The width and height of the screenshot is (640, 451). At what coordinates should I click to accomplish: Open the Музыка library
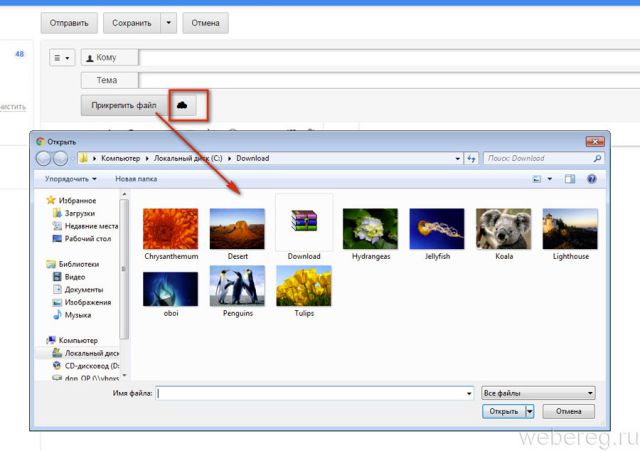72,315
